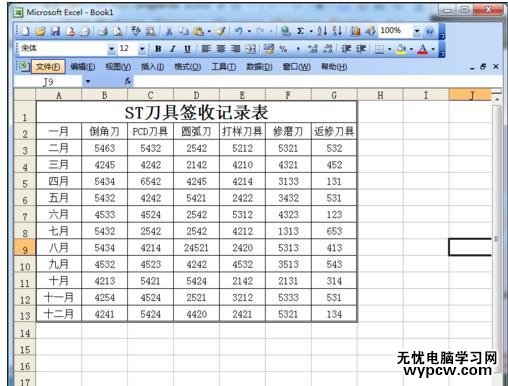Open the 格式(O) menu
Screen dimensions: 508x386
pos(188,67)
